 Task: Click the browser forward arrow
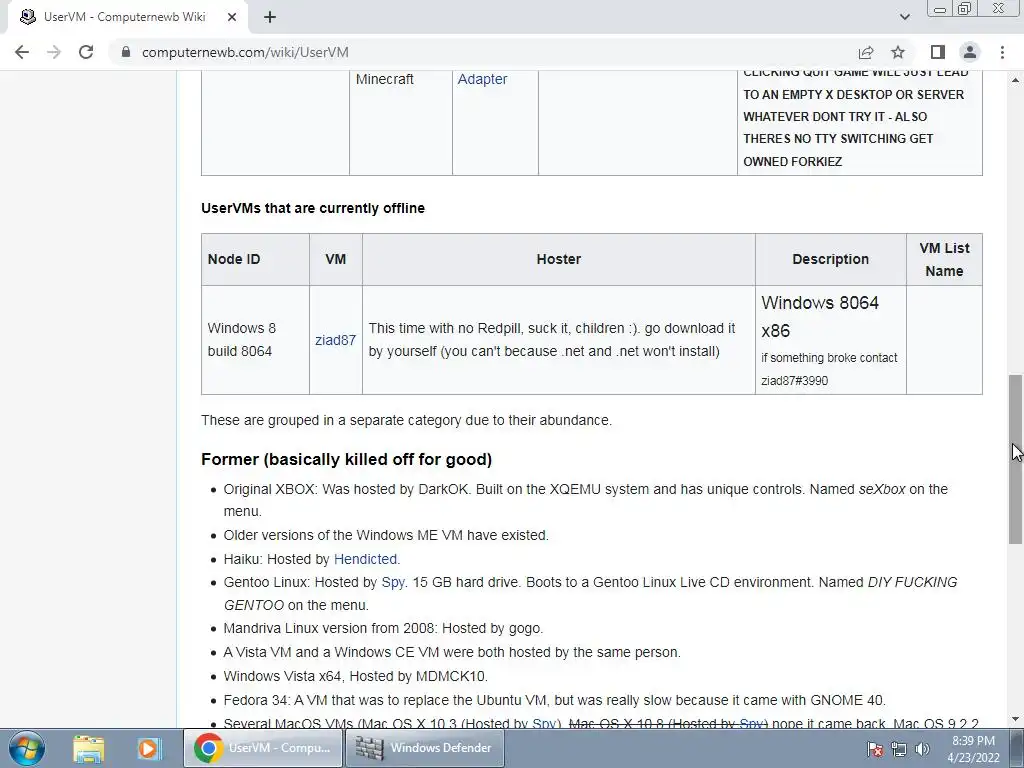click(54, 52)
